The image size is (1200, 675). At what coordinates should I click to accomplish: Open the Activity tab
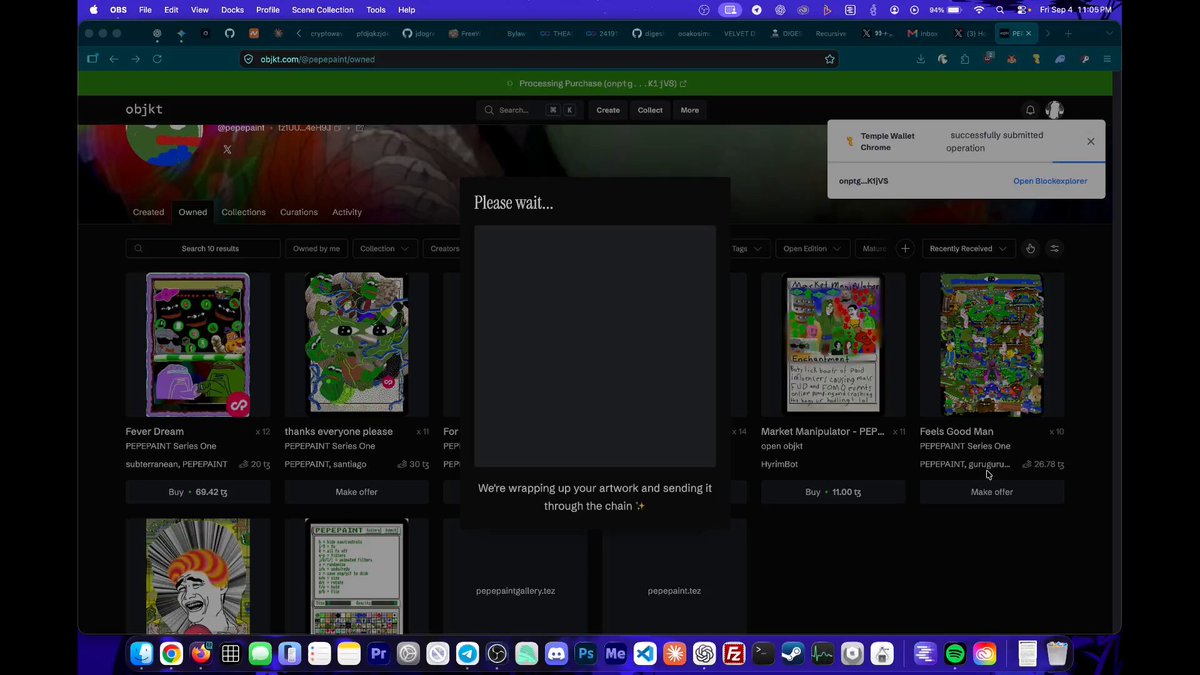(347, 212)
